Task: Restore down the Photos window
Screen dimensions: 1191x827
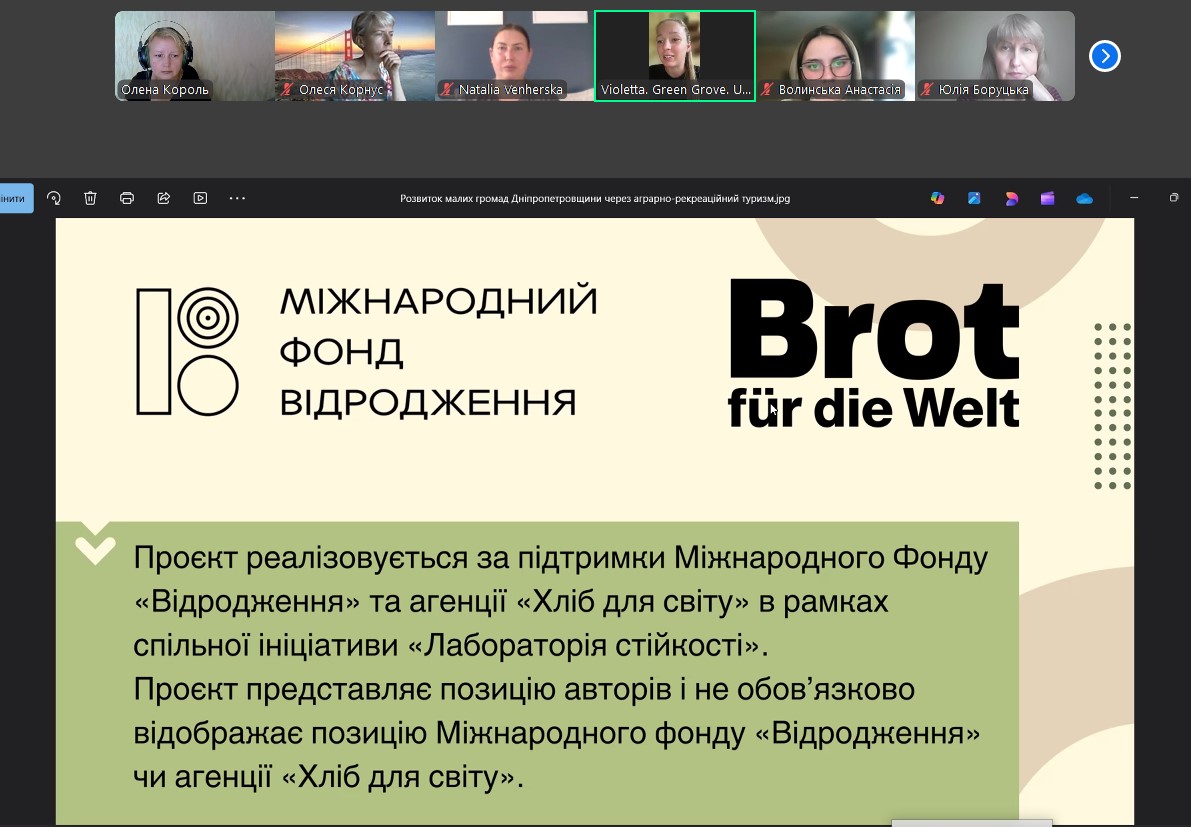Action: click(x=1174, y=198)
